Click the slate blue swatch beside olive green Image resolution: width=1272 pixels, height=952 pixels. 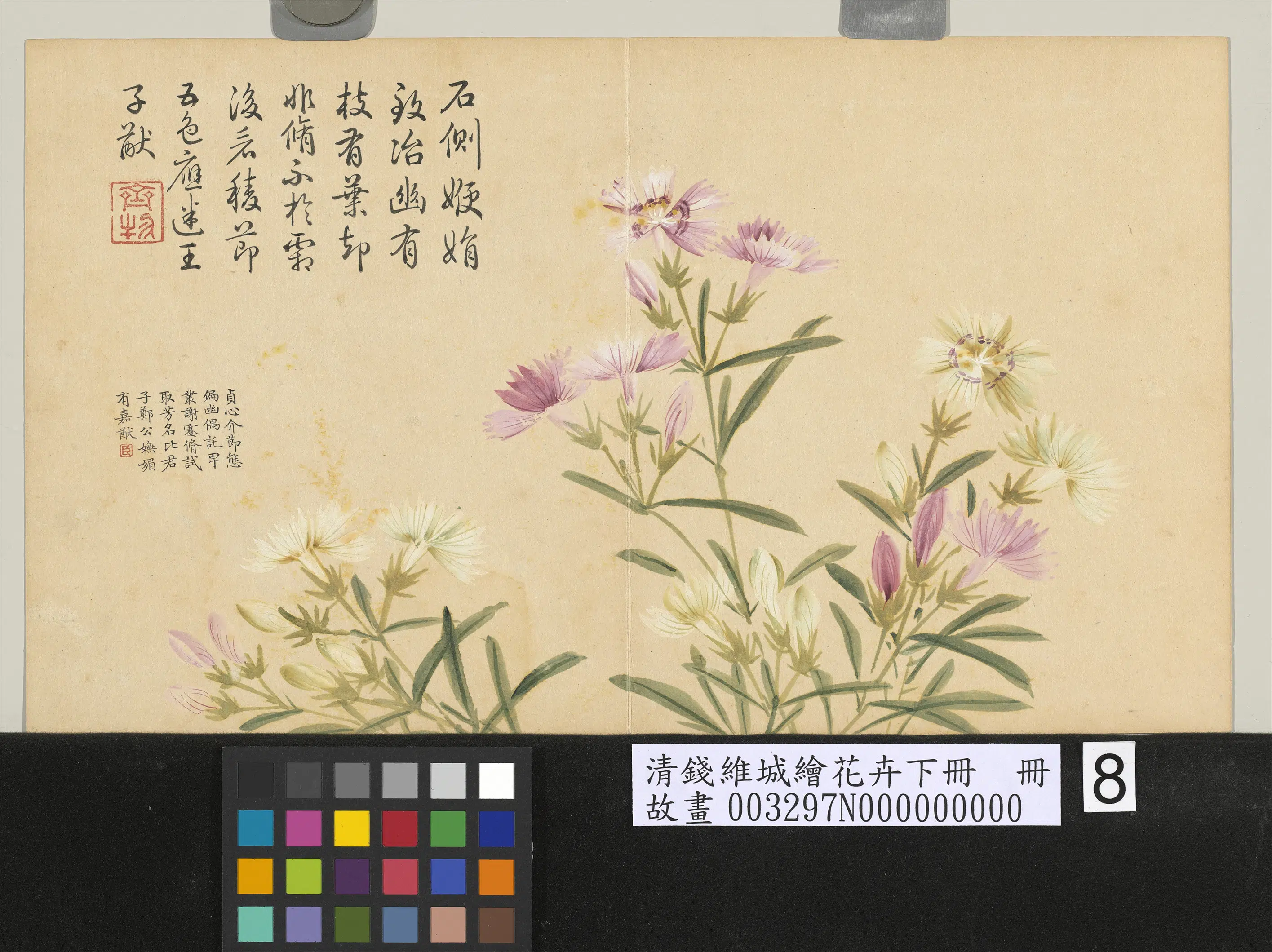coord(400,925)
